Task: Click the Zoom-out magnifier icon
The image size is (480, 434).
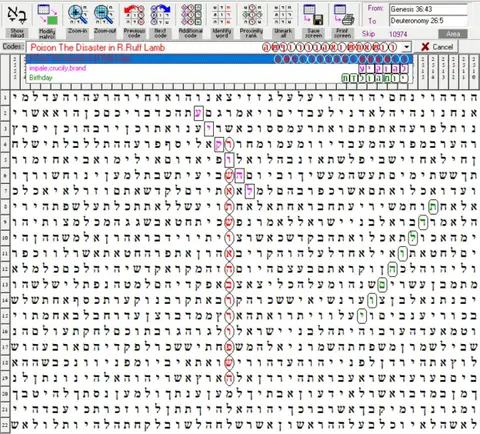Action: coord(105,14)
